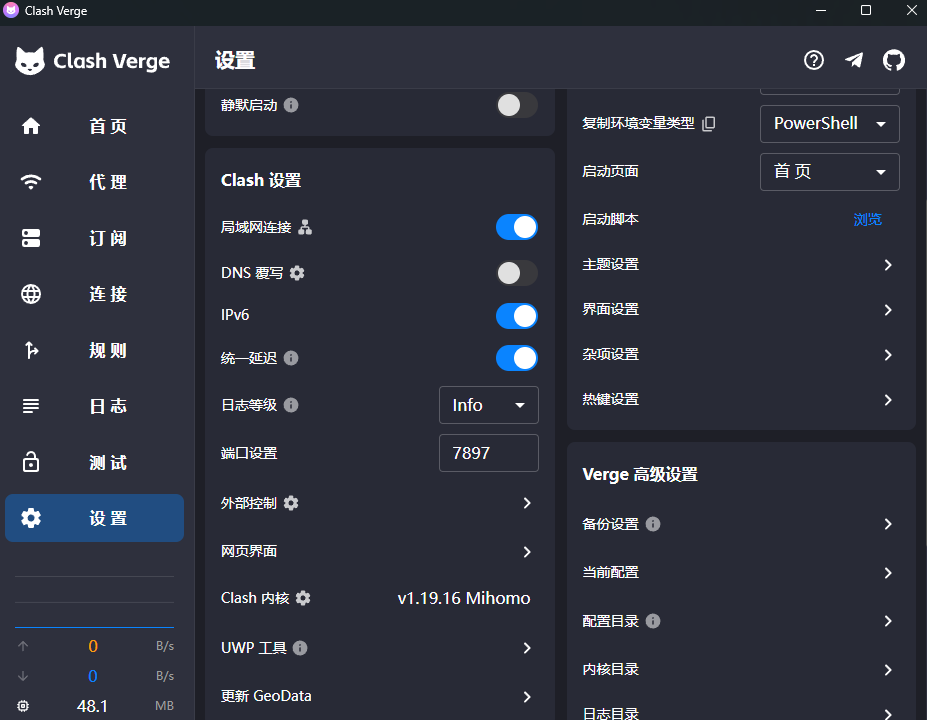Expand the 外部控制 row
Screen dimensions: 927x720
378,503
